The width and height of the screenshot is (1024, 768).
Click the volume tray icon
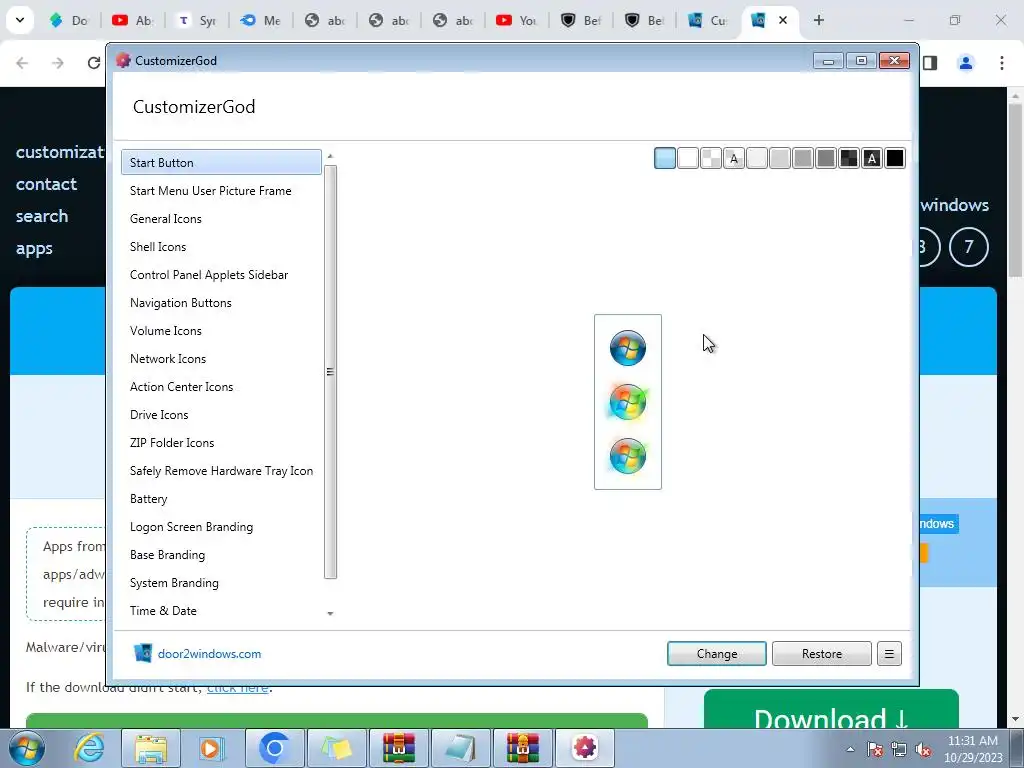(923, 750)
